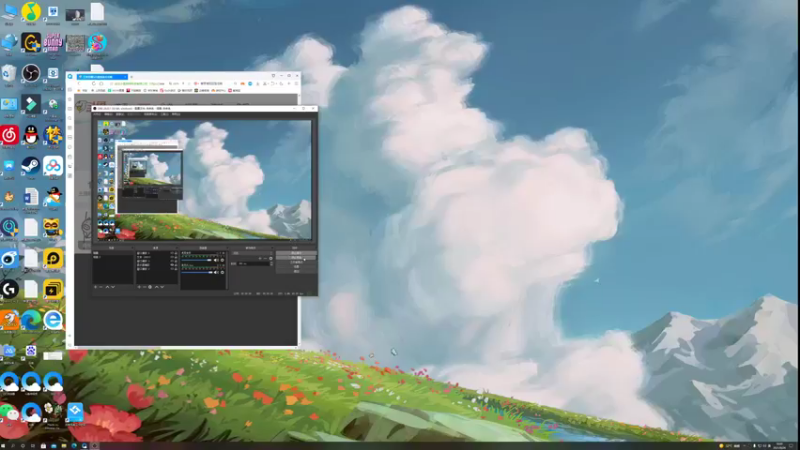Image resolution: width=800 pixels, height=450 pixels.
Task: Switch to OBS via its taskbar icon
Action: click(95, 446)
